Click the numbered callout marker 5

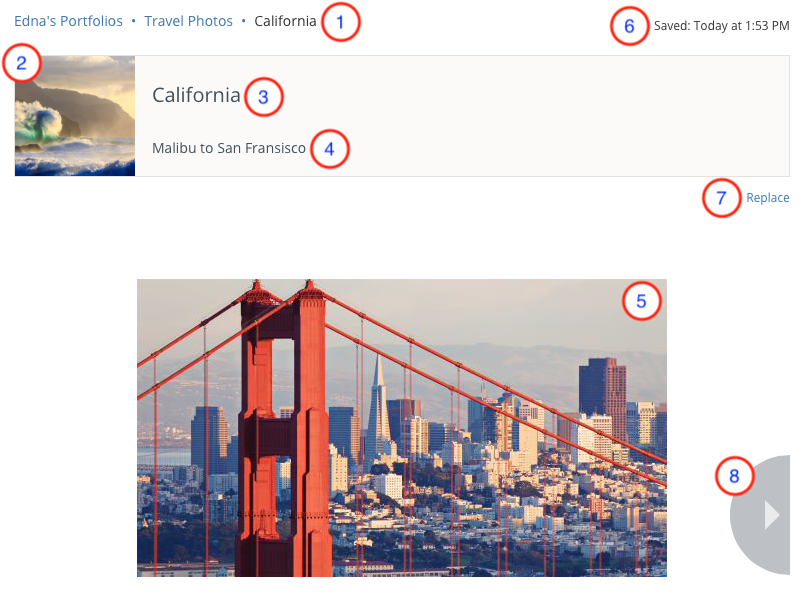[x=642, y=300]
